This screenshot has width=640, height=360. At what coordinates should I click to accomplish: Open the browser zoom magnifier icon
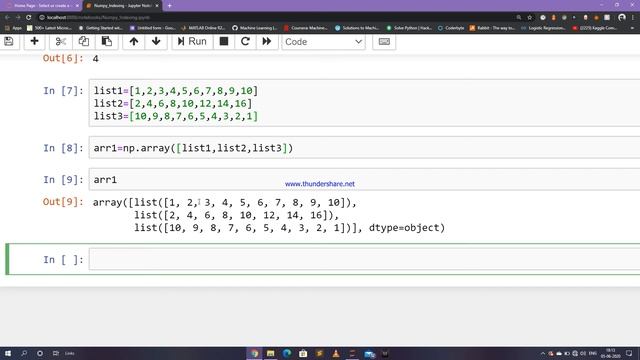[x=519, y=18]
